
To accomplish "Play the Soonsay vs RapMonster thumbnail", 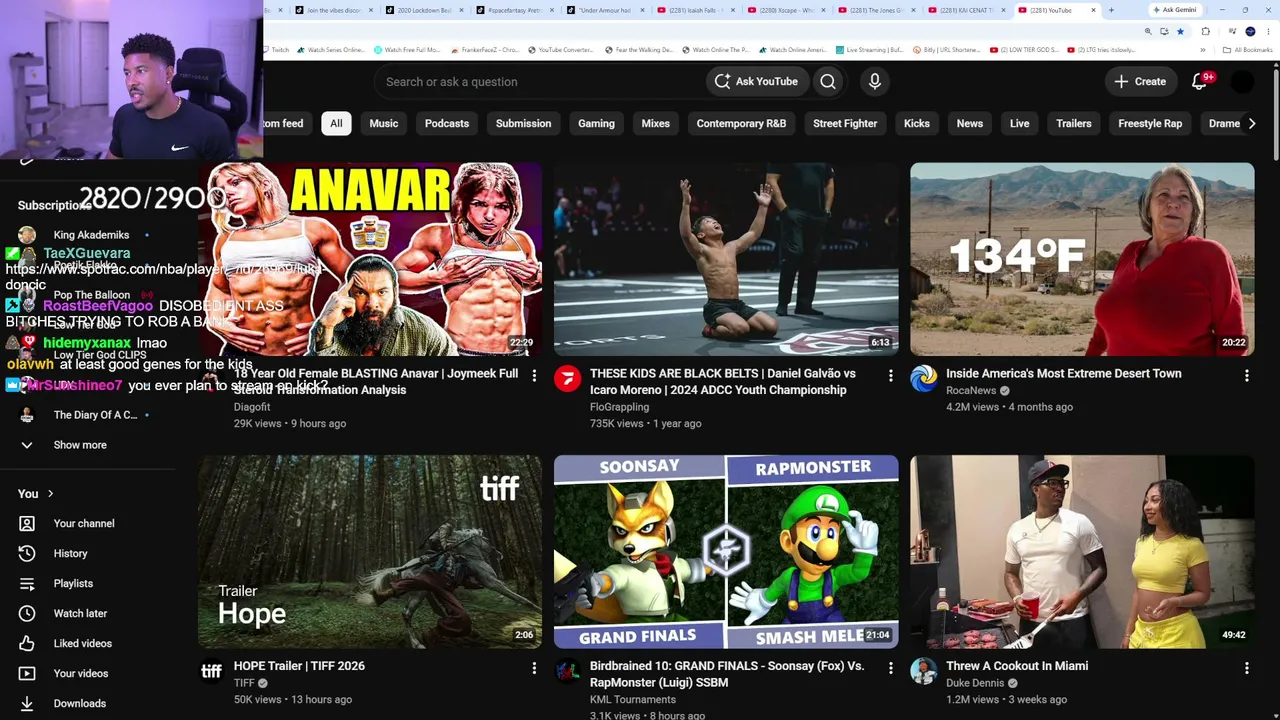I will [x=726, y=552].
